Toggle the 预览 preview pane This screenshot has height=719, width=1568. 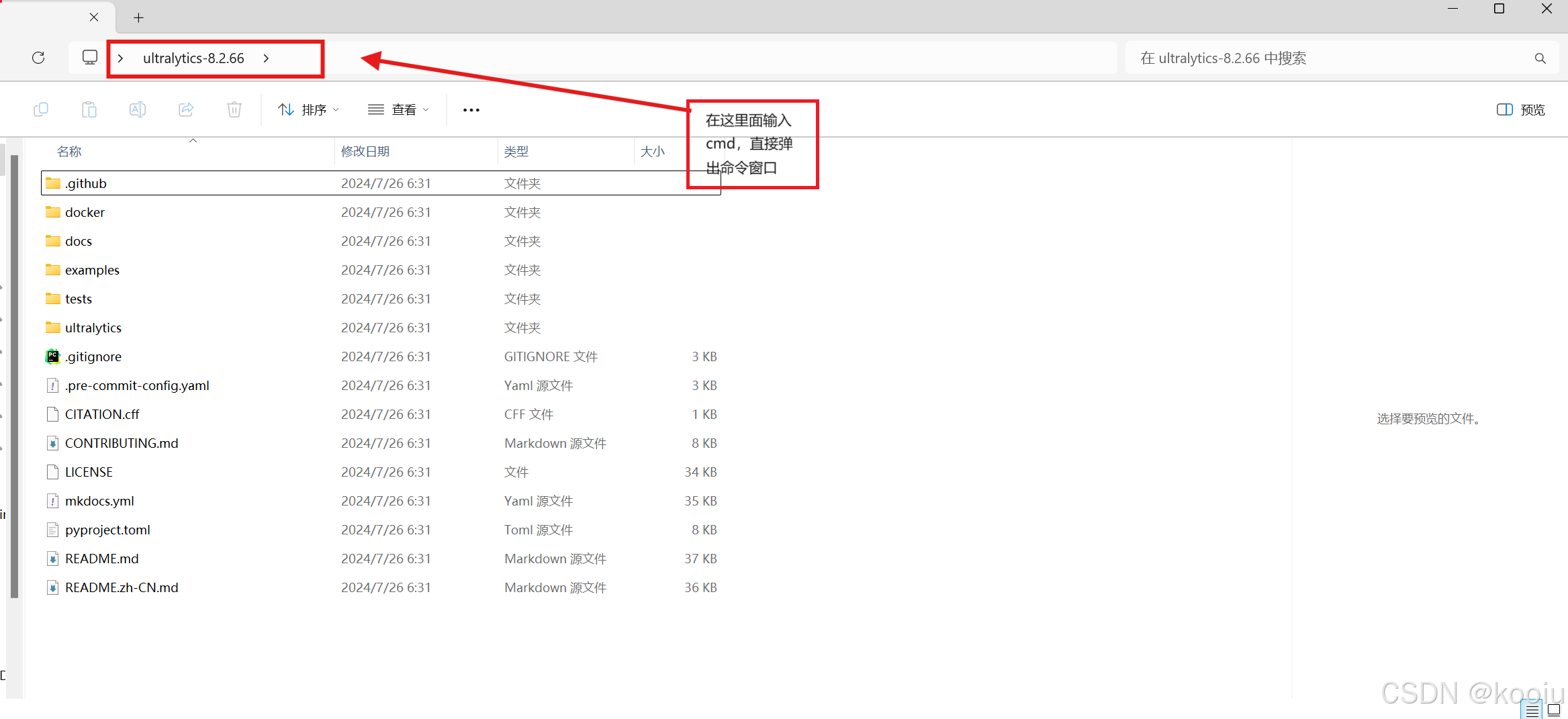click(1521, 109)
